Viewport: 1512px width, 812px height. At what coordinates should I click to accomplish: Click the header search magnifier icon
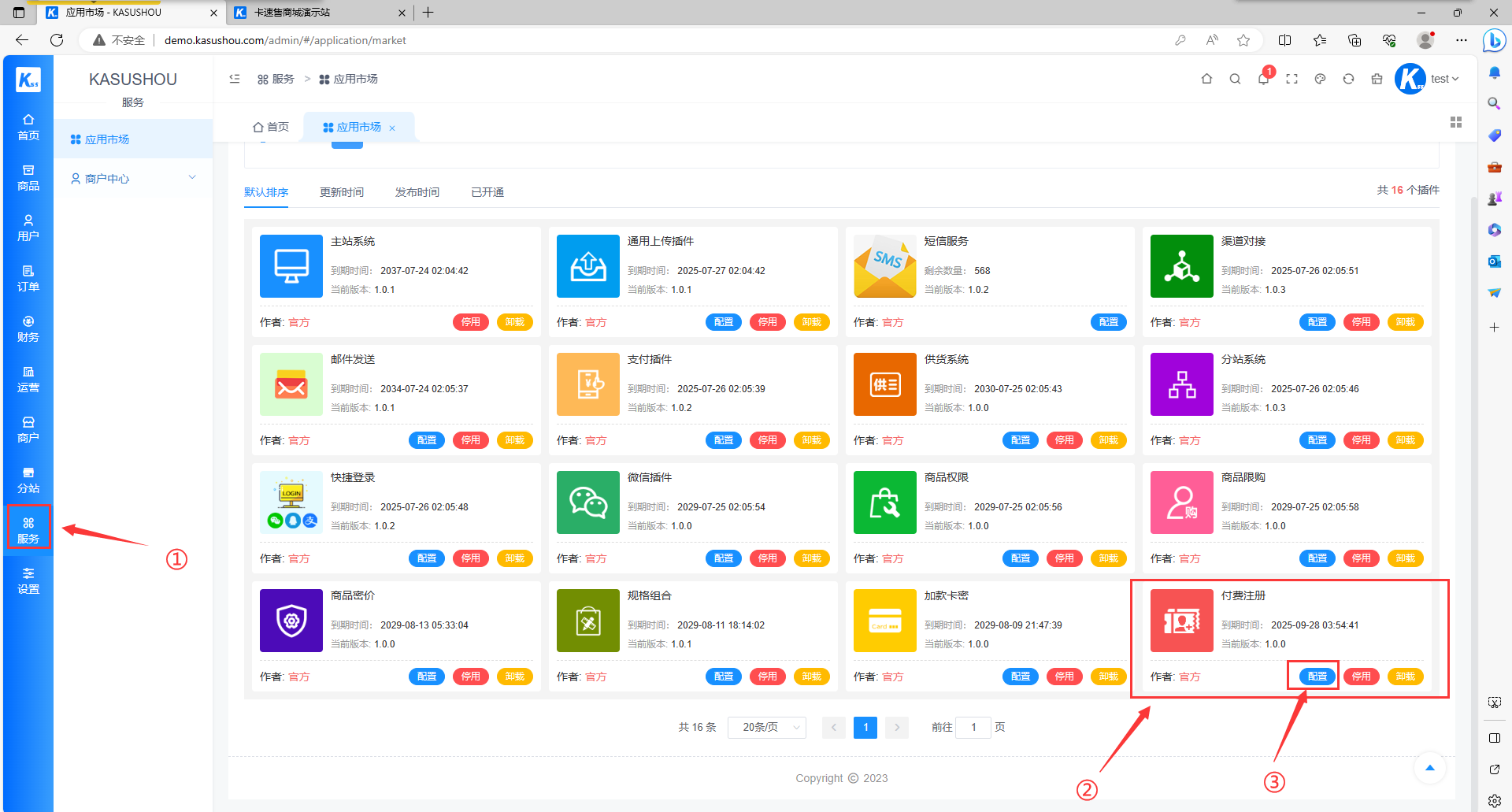coord(1235,79)
